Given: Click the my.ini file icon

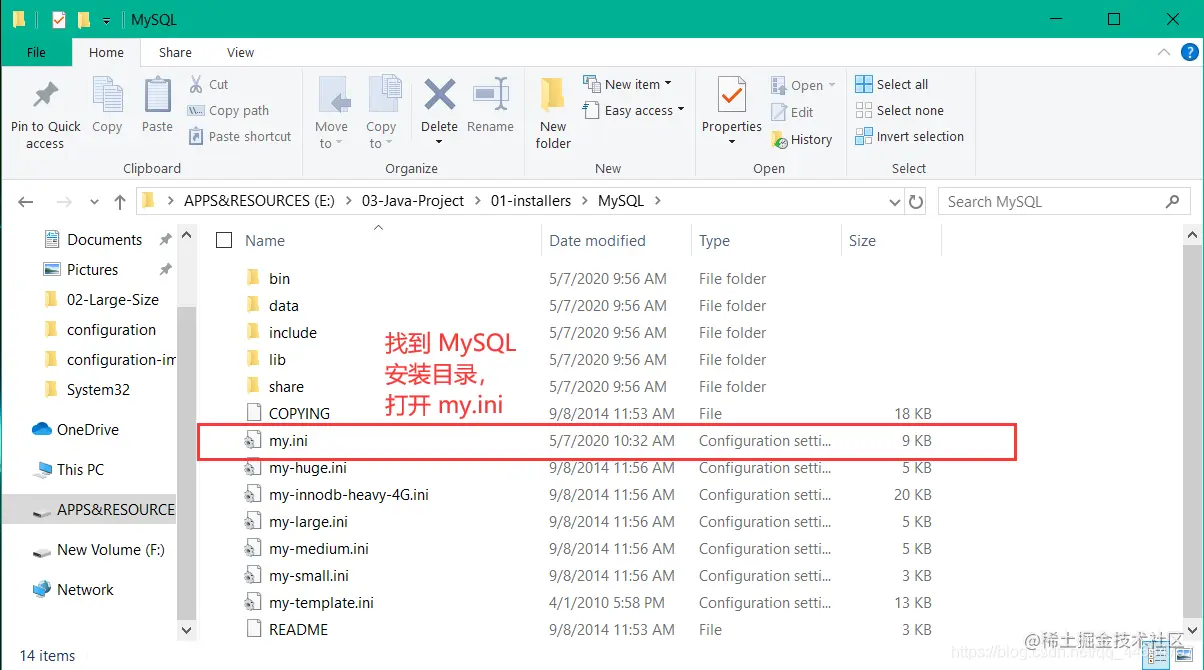Looking at the screenshot, I should 253,440.
